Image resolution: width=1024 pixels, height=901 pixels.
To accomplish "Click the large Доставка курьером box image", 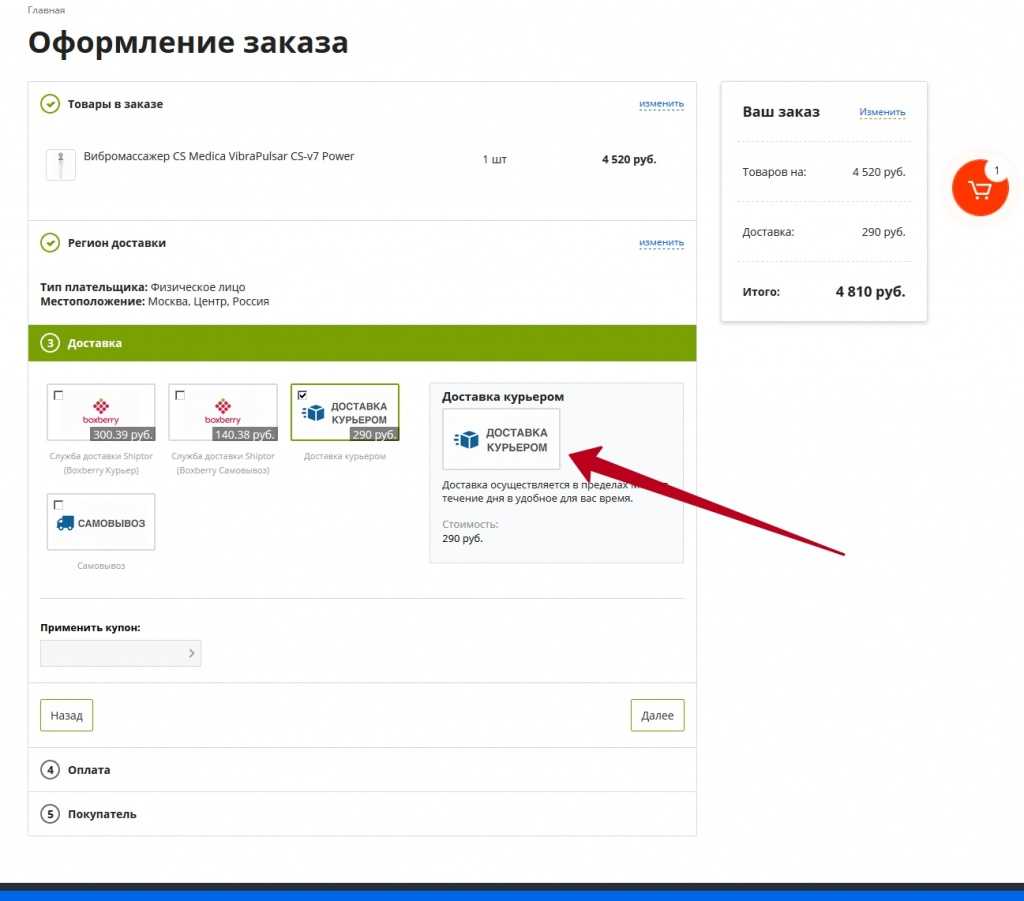I will click(501, 439).
